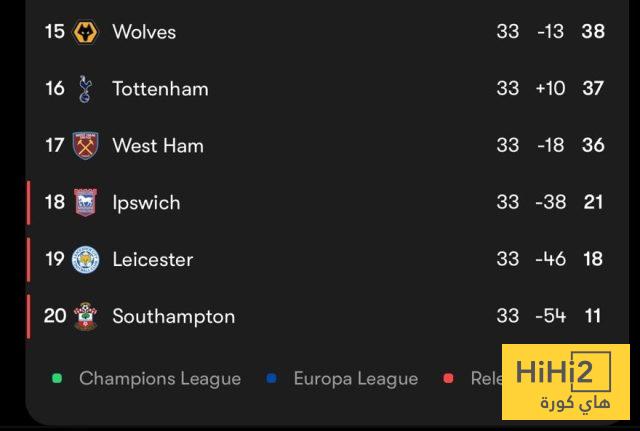This screenshot has height=431, width=640.
Task: Click the green Champions League dot
Action: click(57, 379)
